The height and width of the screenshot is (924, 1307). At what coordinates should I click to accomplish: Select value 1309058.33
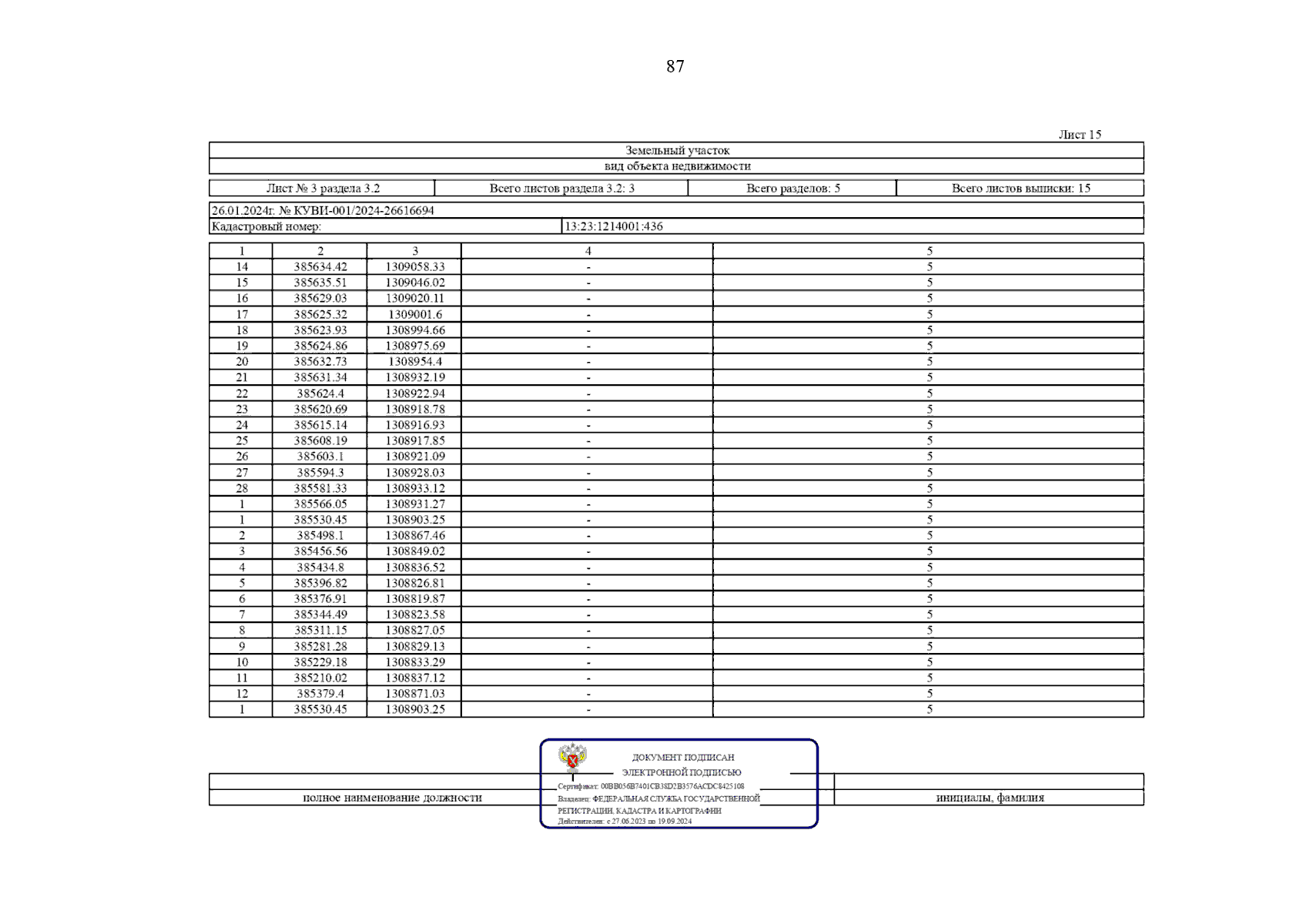[415, 266]
